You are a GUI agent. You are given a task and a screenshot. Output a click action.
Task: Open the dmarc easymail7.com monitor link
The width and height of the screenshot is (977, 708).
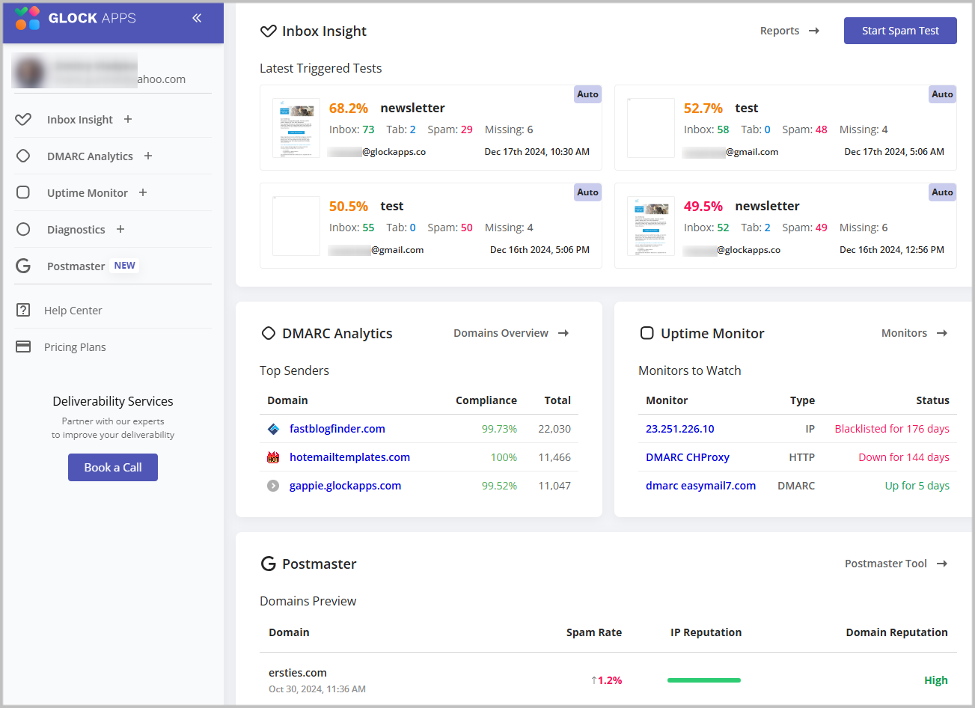point(700,485)
